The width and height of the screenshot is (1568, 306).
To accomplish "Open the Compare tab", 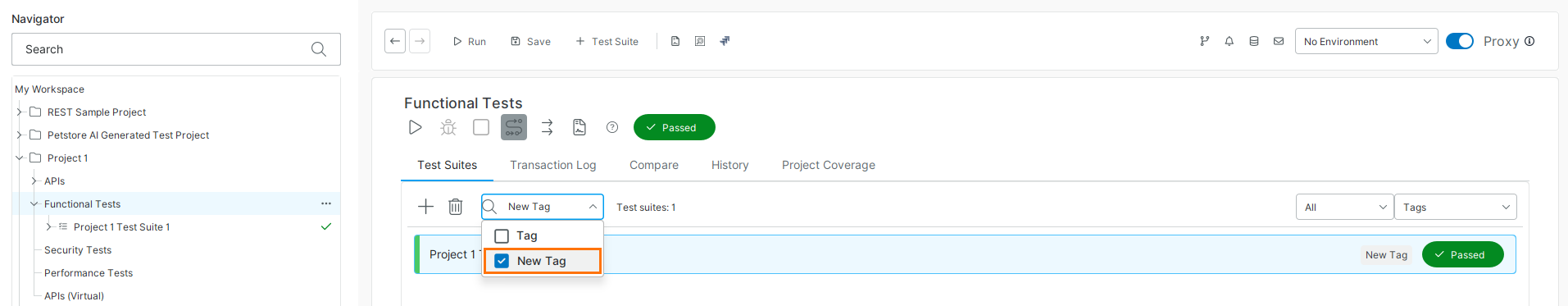I will coord(654,165).
